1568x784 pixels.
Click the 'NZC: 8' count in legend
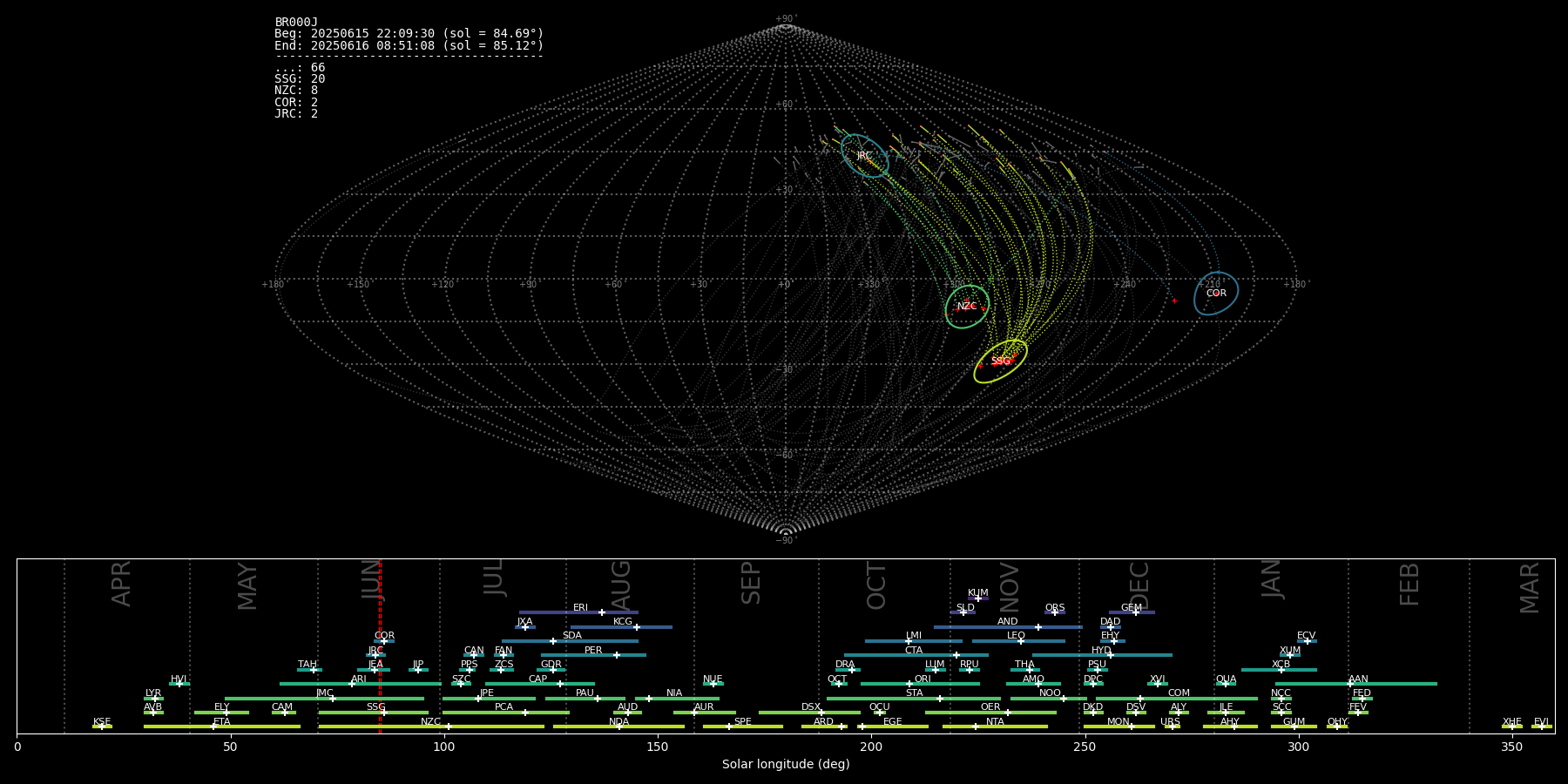296,91
